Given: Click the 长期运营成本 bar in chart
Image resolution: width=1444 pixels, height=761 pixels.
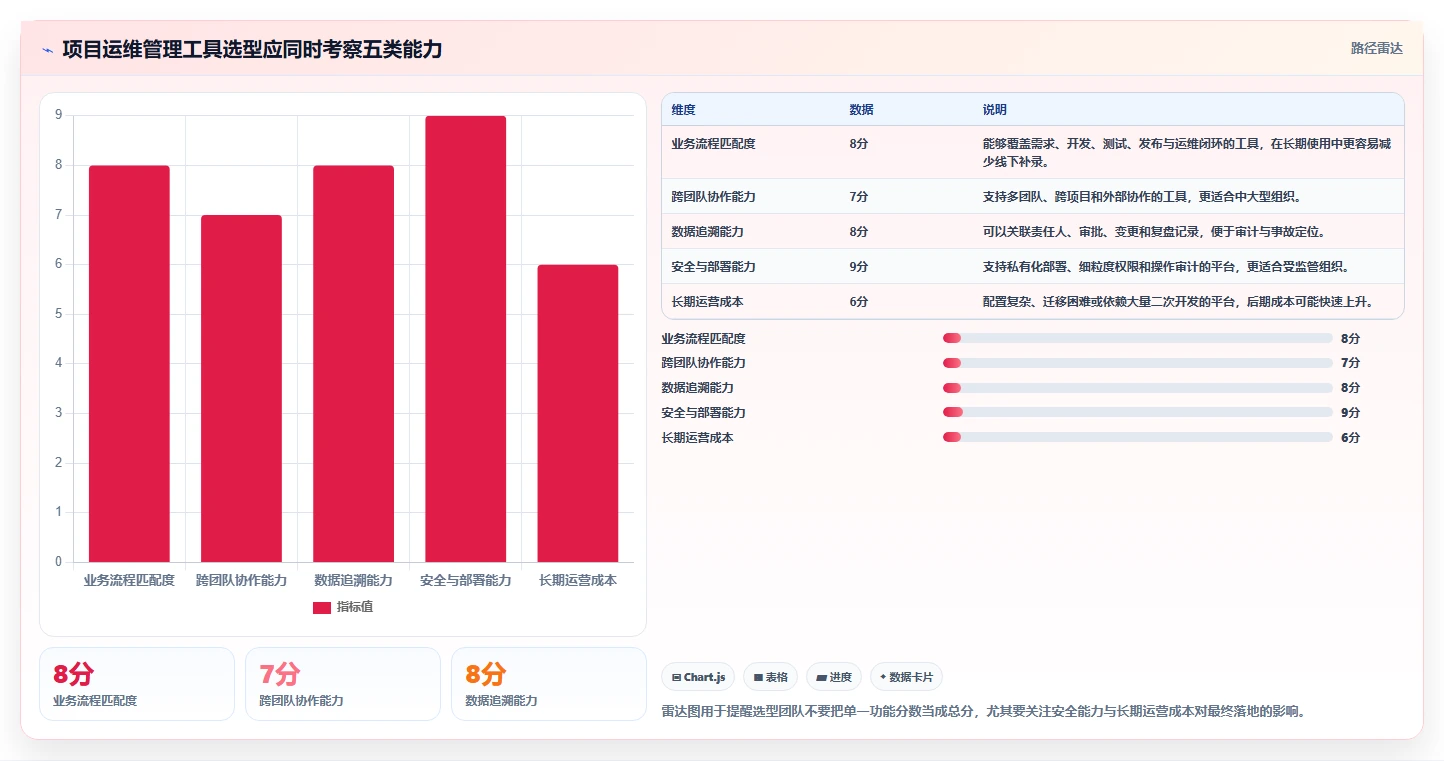Looking at the screenshot, I should 577,413.
